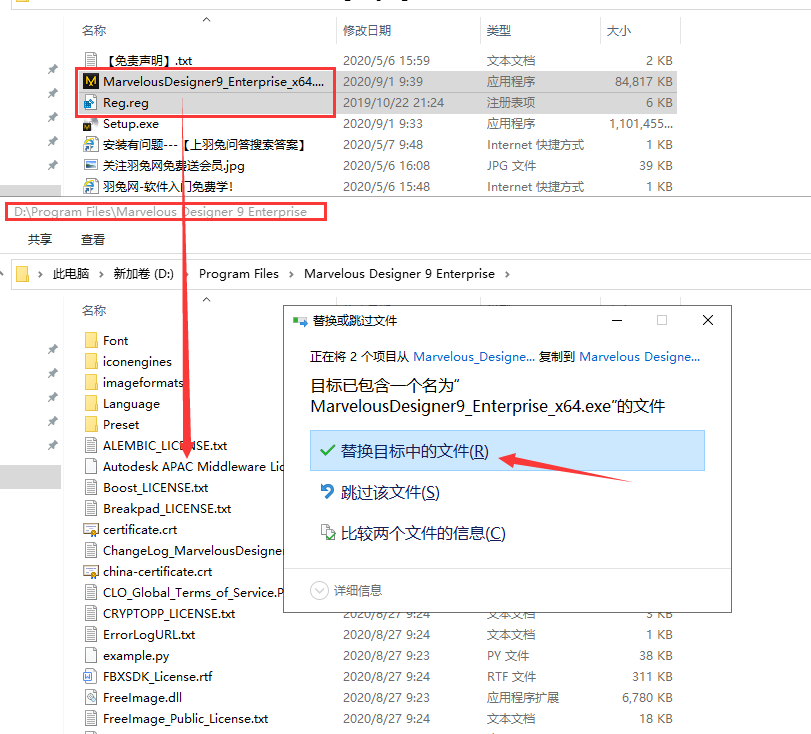The image size is (811, 734).
Task: Click the 安装有问题 shortcut icon
Action: coord(91,144)
